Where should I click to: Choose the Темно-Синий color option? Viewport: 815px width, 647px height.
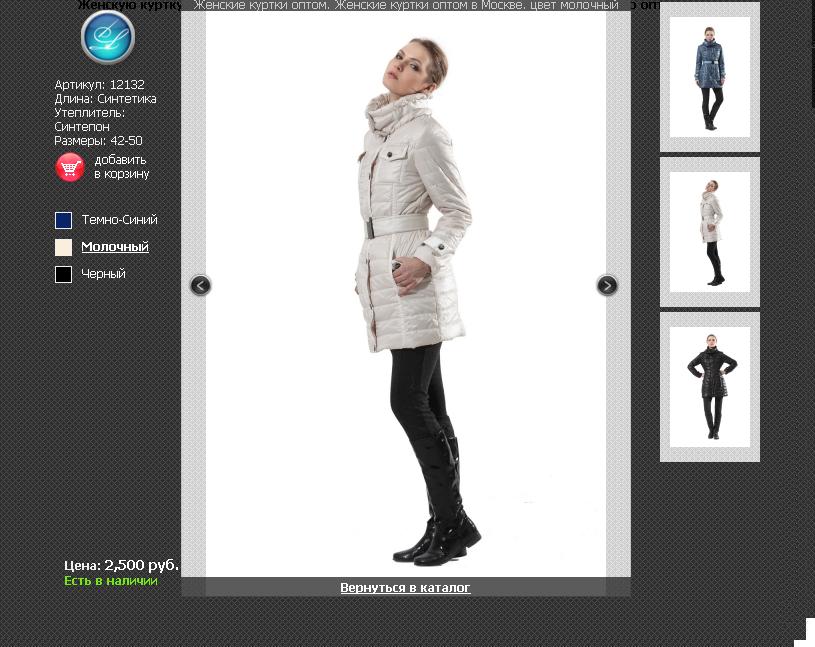[120, 220]
